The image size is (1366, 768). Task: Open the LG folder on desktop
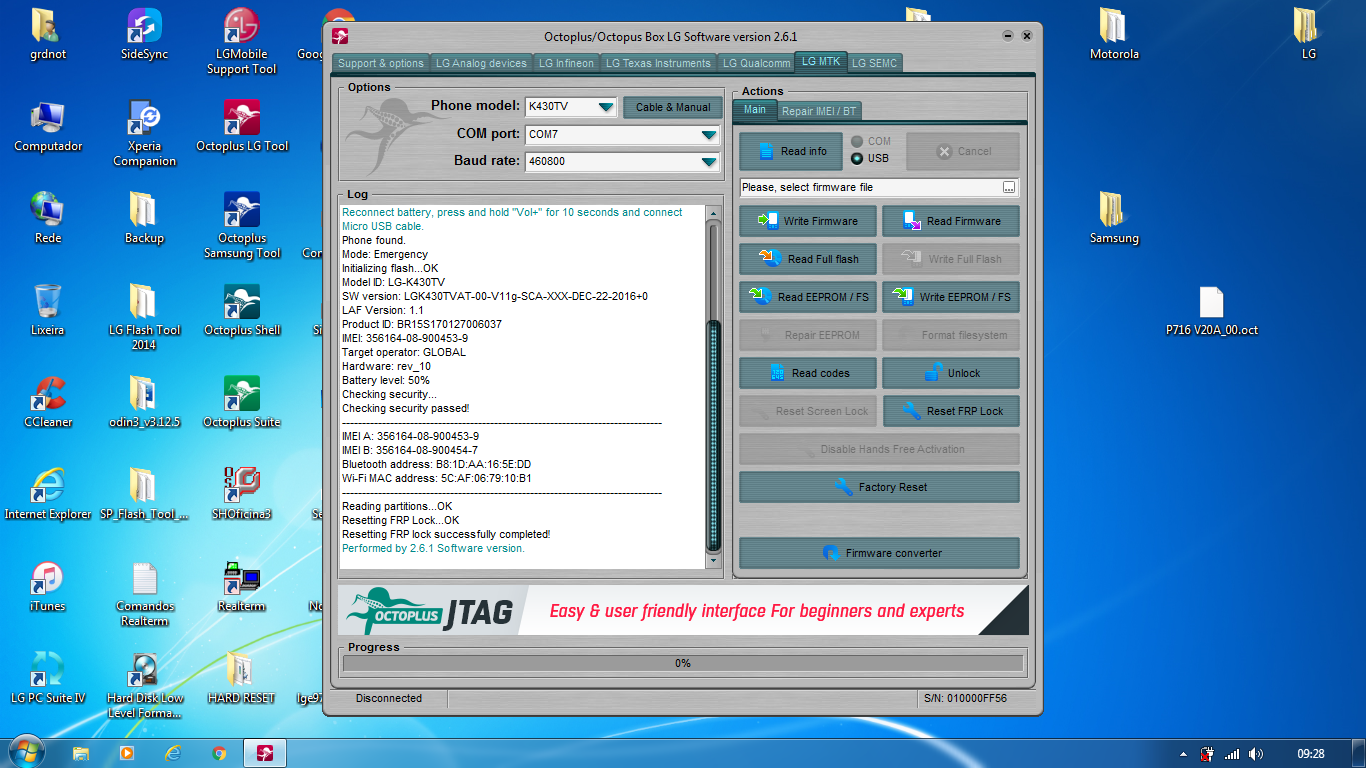(1307, 35)
